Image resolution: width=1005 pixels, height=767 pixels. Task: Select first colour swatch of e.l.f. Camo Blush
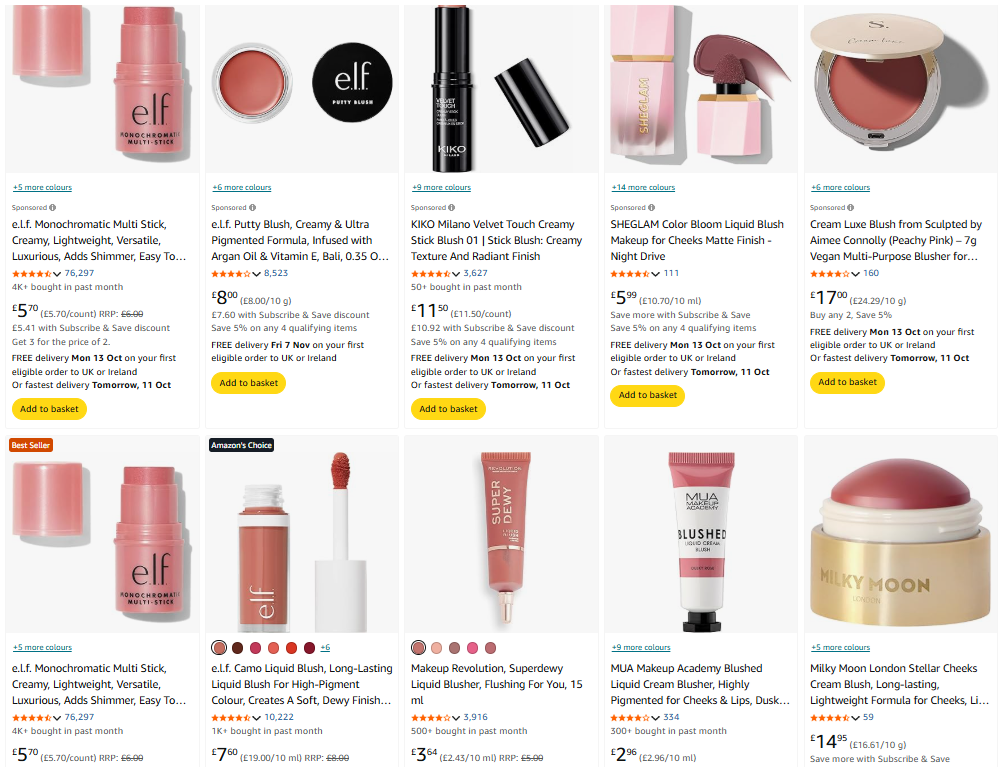[219, 648]
